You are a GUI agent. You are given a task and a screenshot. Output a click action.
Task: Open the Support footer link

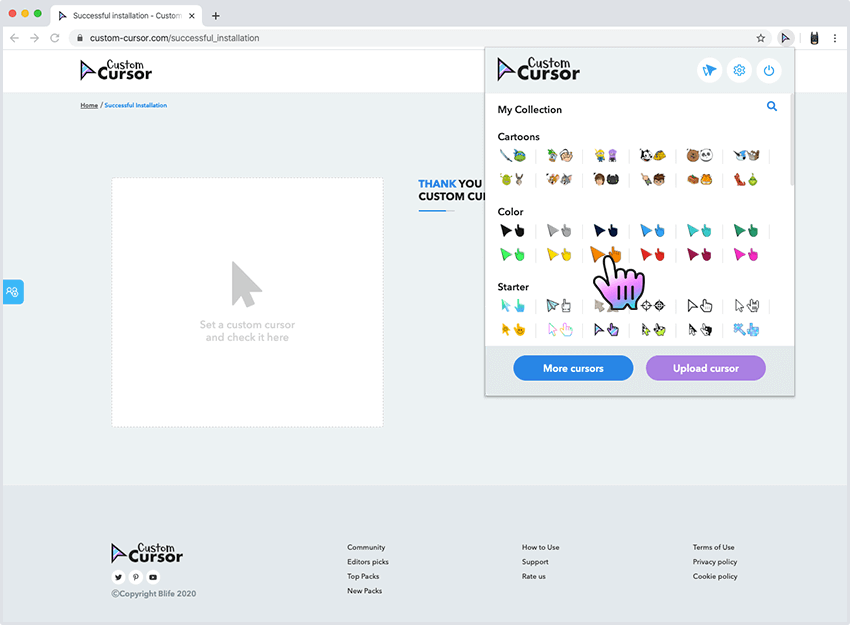(535, 562)
